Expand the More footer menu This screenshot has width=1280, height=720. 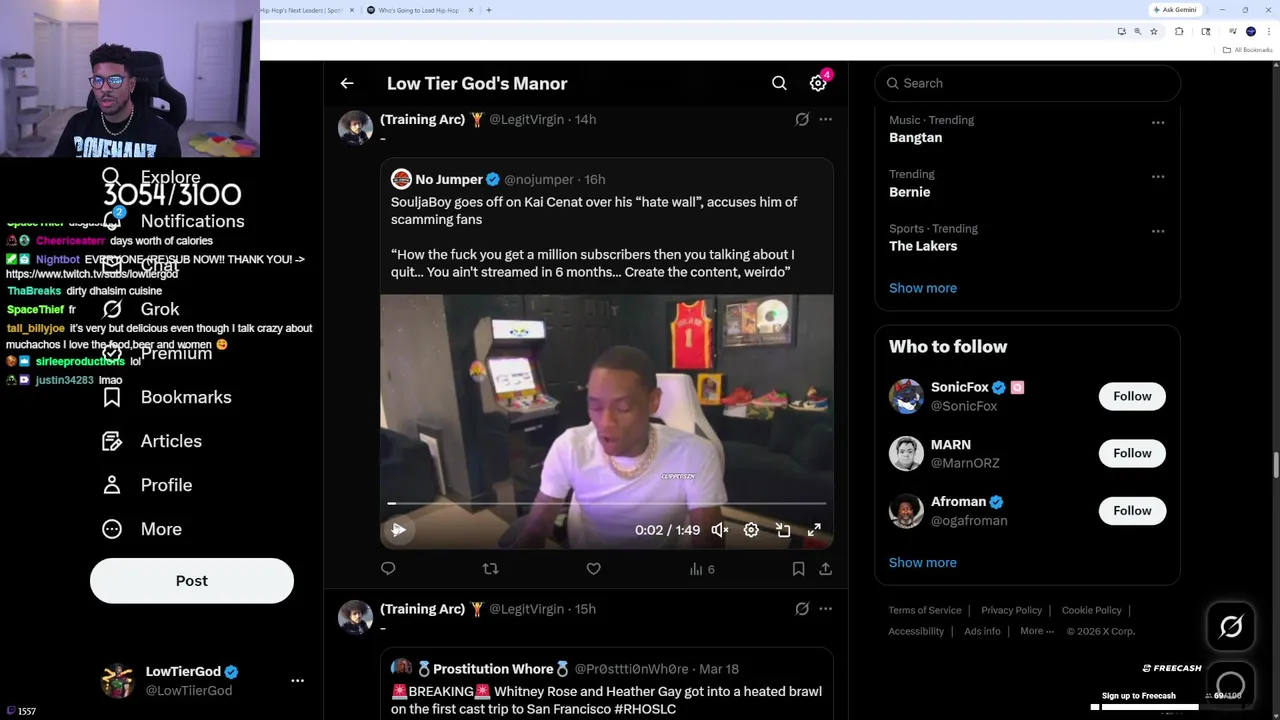coord(1037,631)
